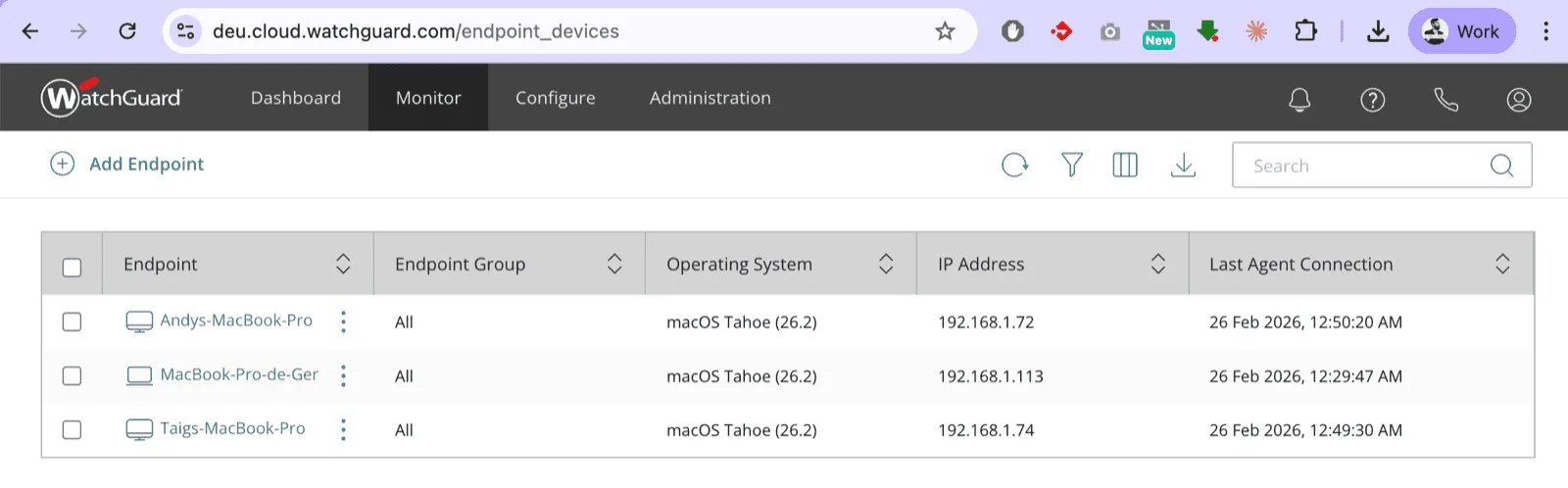The width and height of the screenshot is (1568, 488).
Task: Open browser extensions puzzle icon
Action: pos(1305,31)
